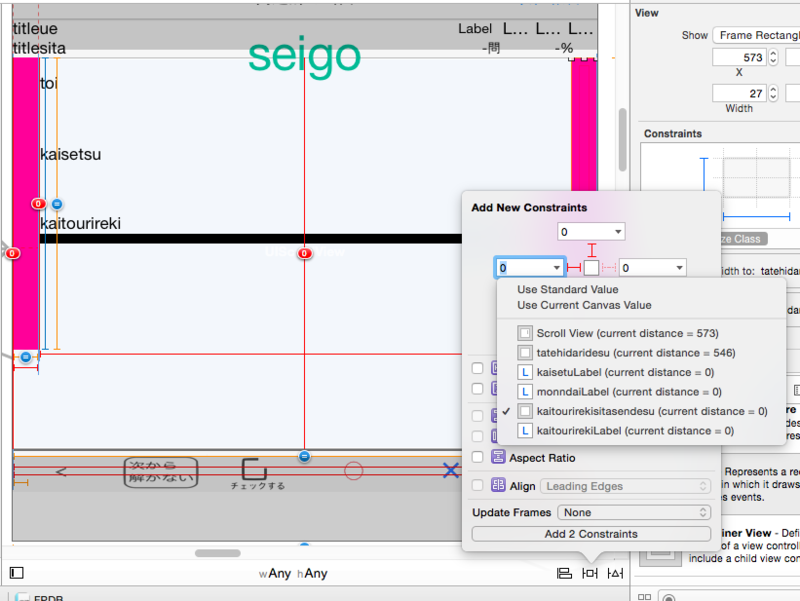Select the kaisetsu label
The height and width of the screenshot is (601, 800).
coord(70,154)
